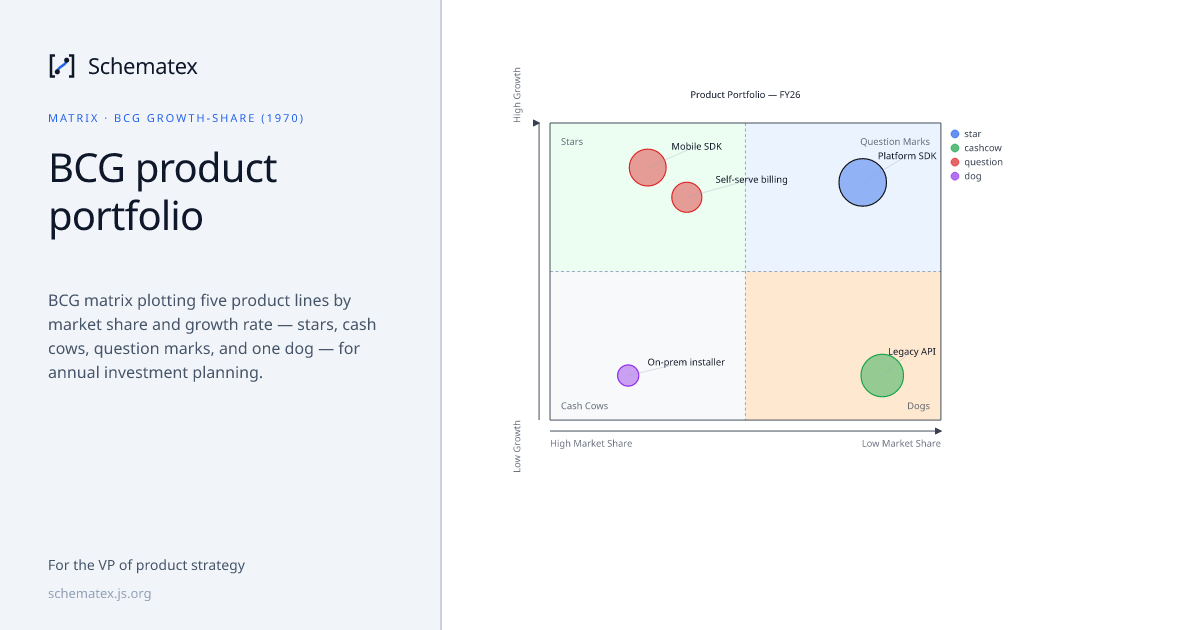Click the 'Self-serve billing' data label
The height and width of the screenshot is (630, 1200).
[751, 180]
